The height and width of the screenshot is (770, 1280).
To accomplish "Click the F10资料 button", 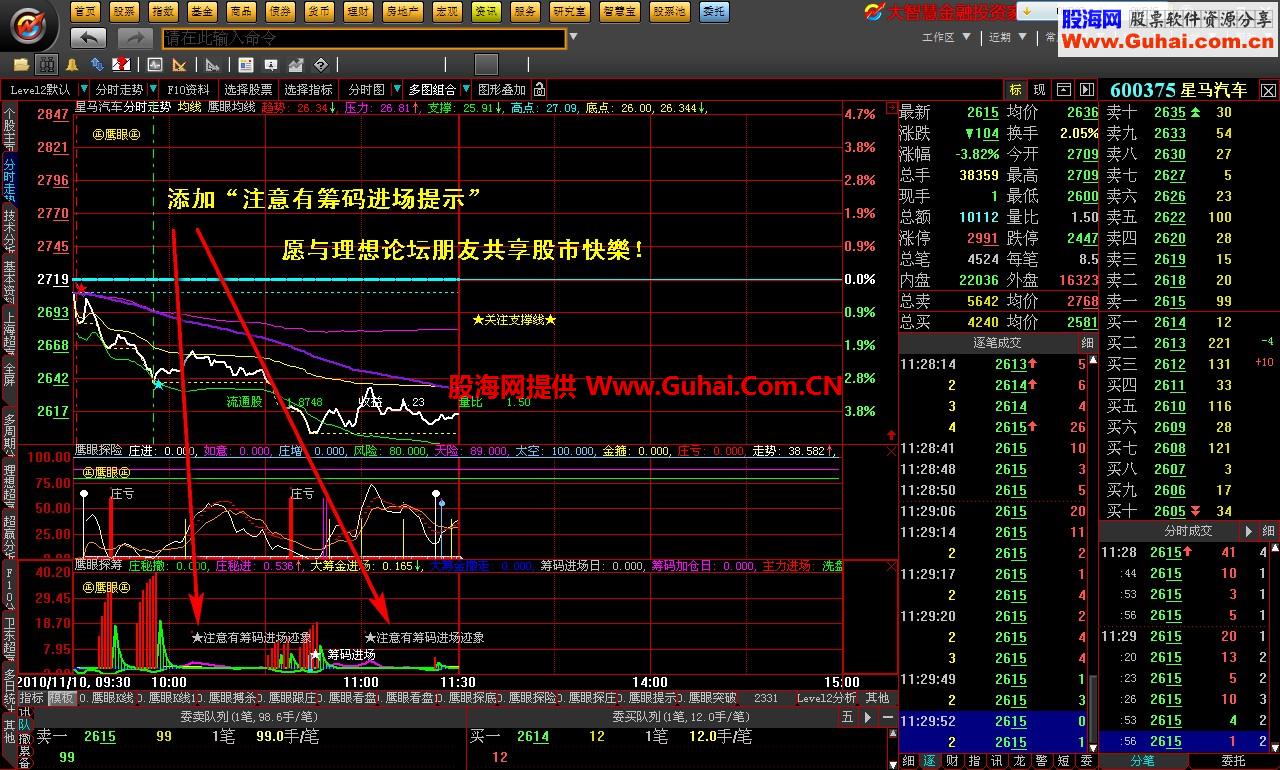I will coord(189,89).
